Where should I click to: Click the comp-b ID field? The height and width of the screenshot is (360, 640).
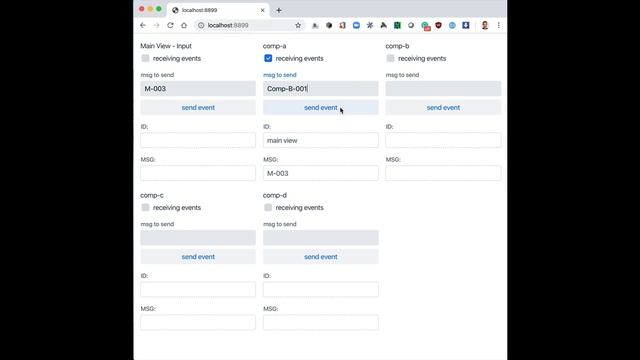(x=443, y=140)
